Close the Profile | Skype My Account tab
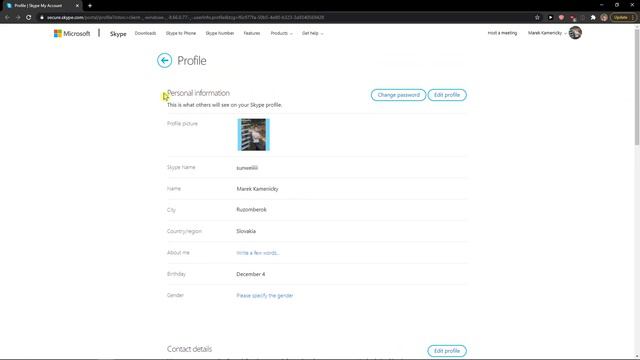This screenshot has width=640, height=360. 77,6
